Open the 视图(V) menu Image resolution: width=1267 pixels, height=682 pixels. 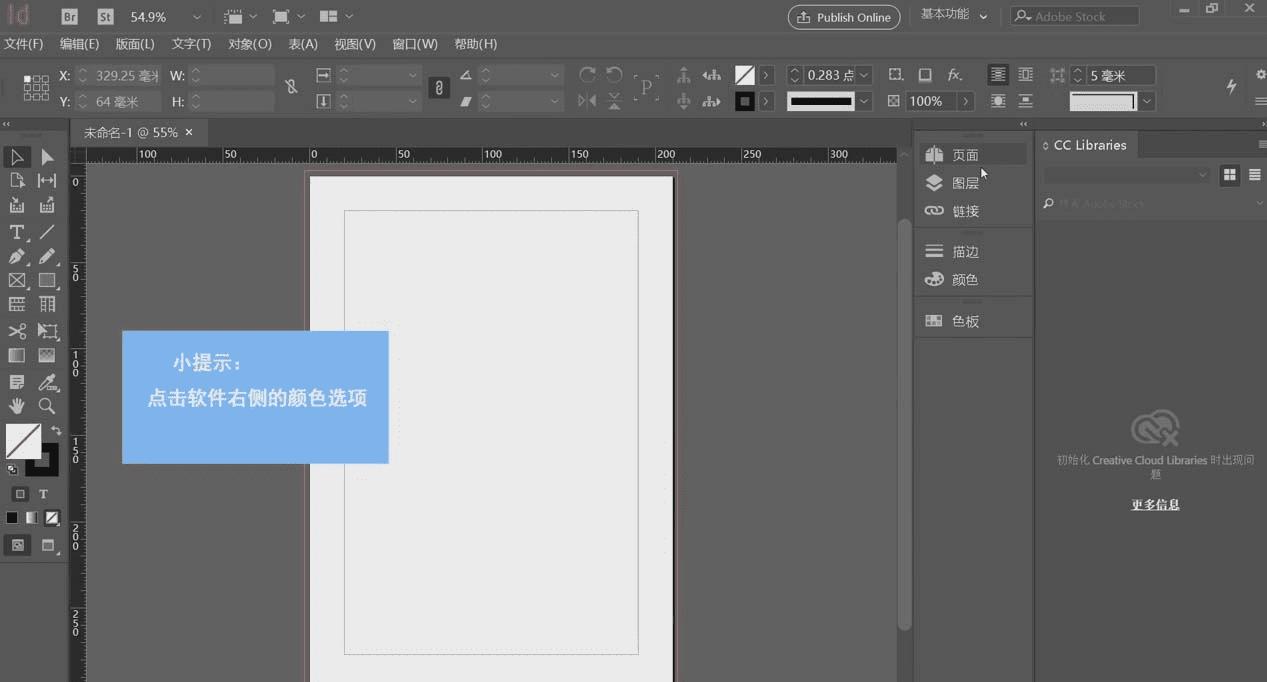(x=354, y=44)
